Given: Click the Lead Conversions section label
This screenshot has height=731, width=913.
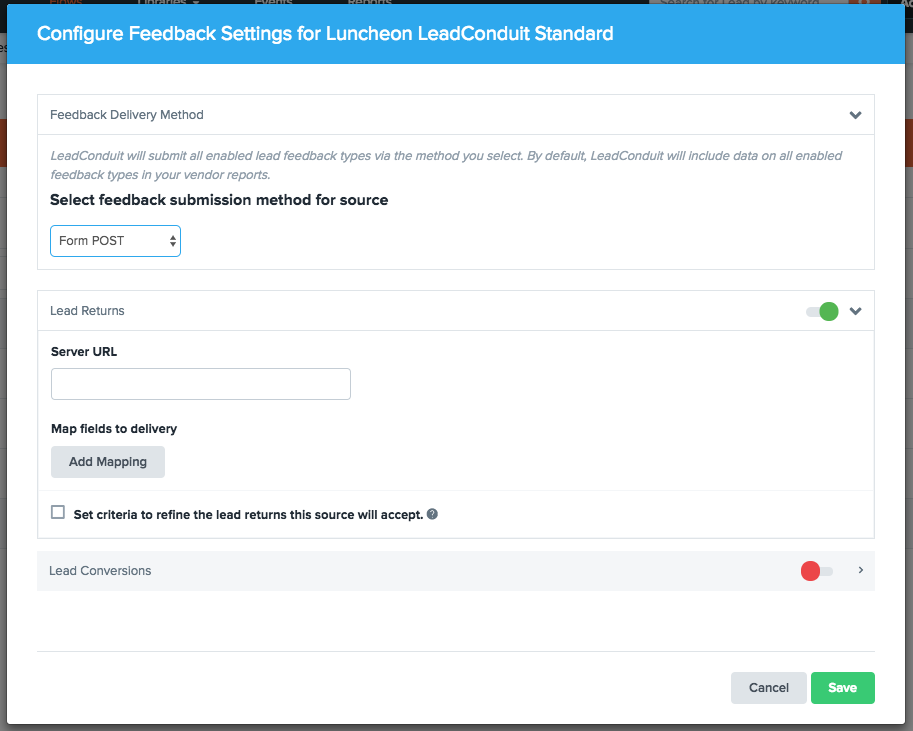Looking at the screenshot, I should (x=100, y=571).
